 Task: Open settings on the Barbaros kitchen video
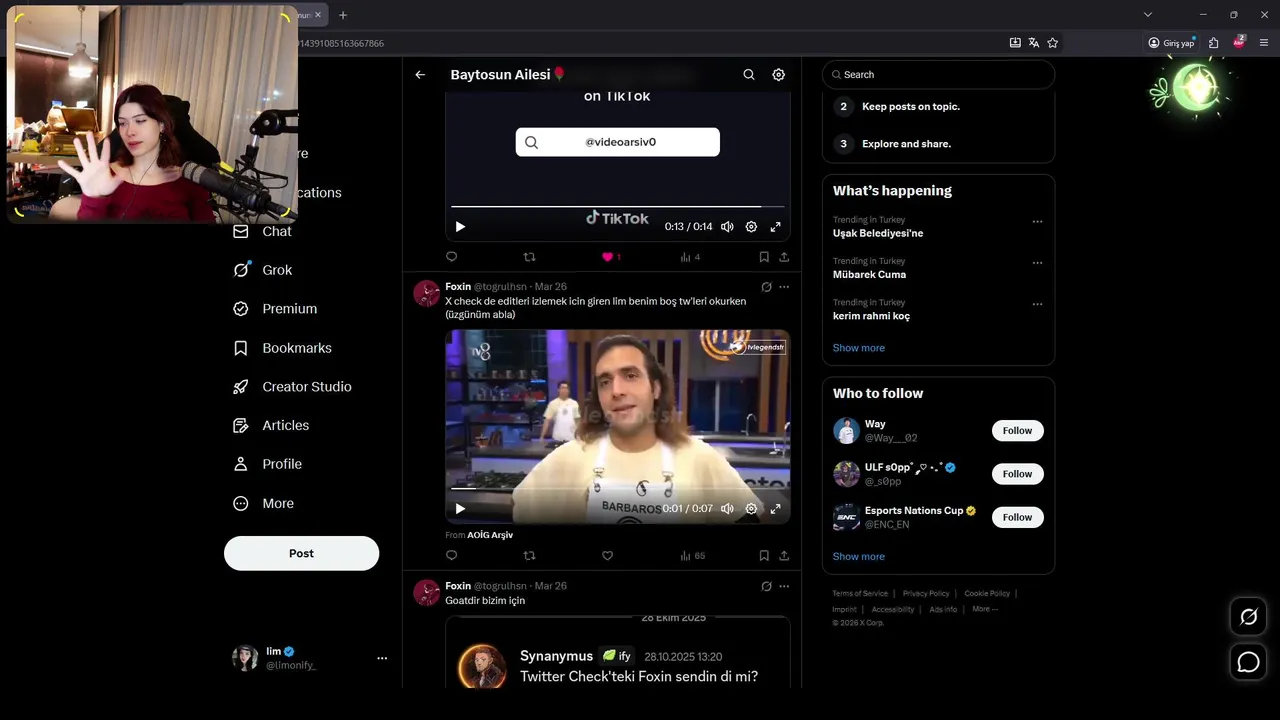[x=751, y=509]
